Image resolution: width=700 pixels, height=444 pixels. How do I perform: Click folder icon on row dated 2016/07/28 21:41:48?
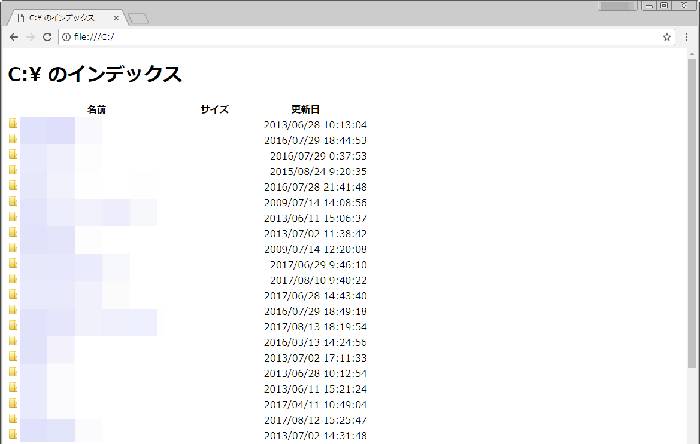tap(13, 186)
